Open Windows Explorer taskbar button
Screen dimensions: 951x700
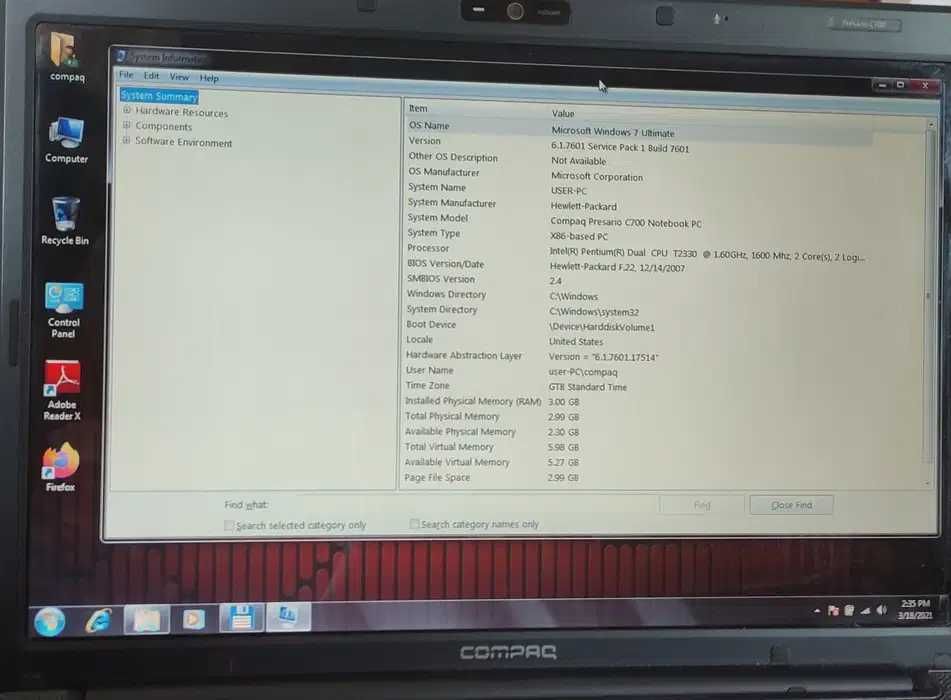(147, 619)
